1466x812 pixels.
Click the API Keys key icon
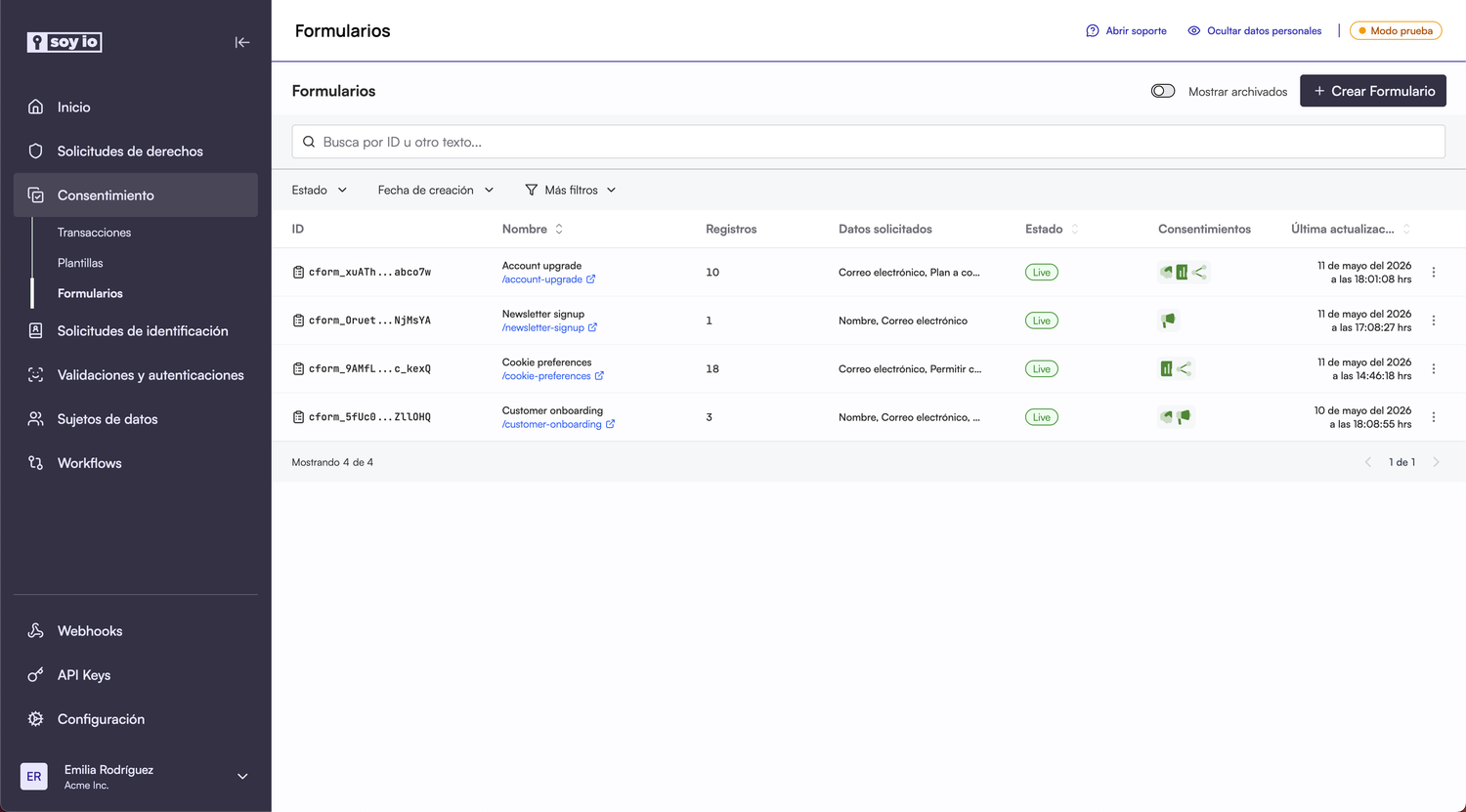click(36, 674)
